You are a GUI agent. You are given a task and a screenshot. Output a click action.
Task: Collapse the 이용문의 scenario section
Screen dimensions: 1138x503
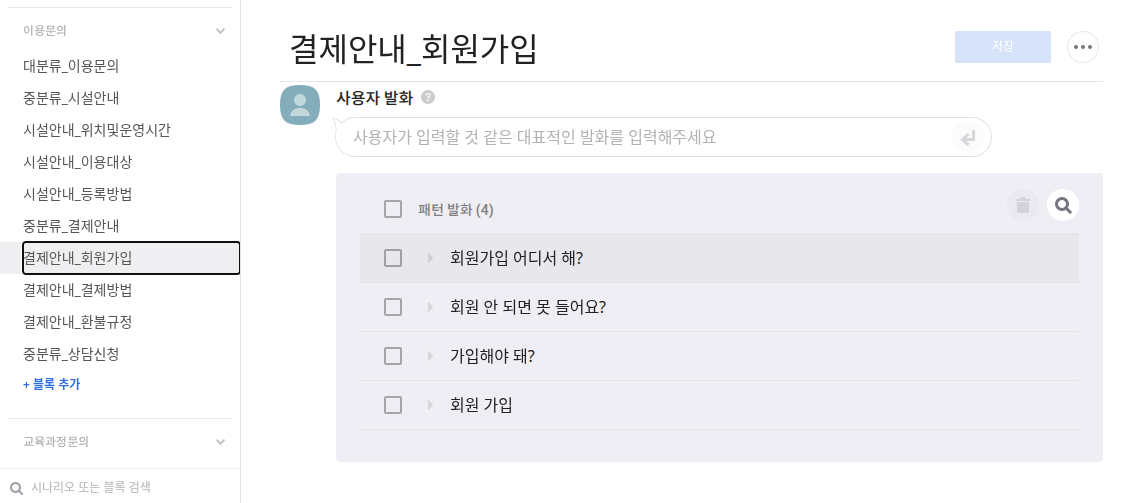[221, 31]
